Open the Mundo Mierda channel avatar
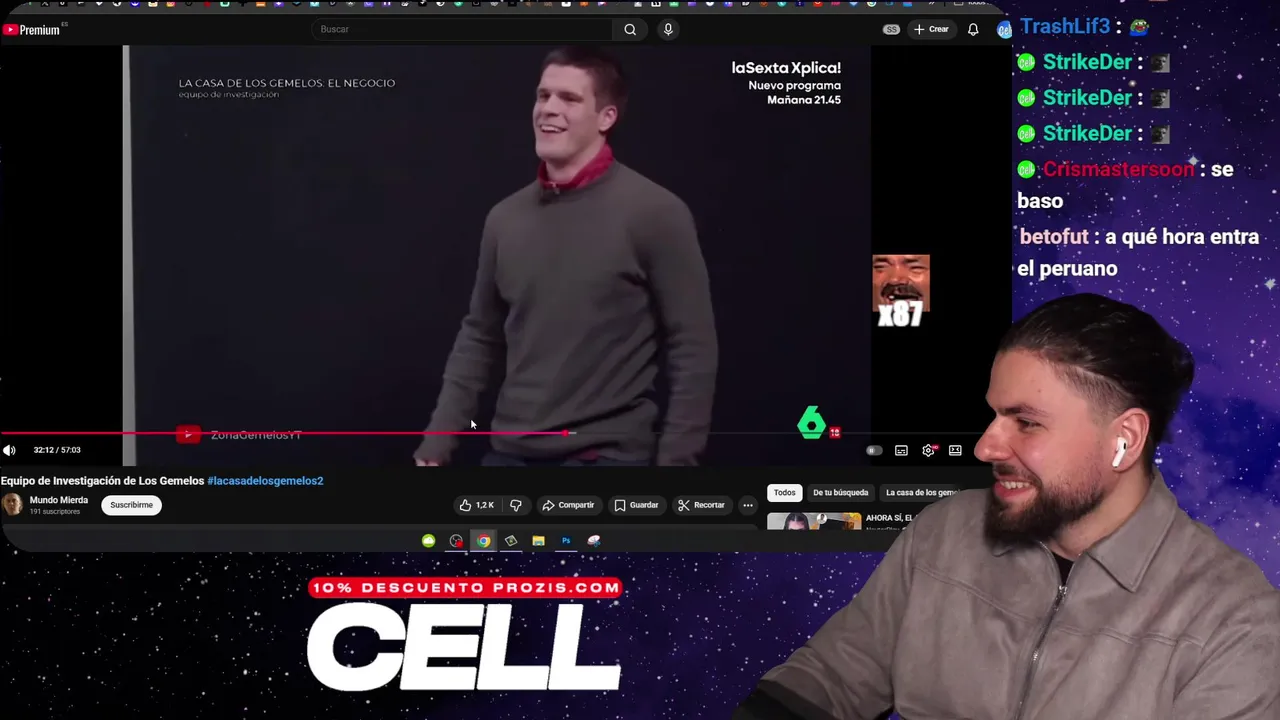Image resolution: width=1280 pixels, height=720 pixels. point(12,505)
